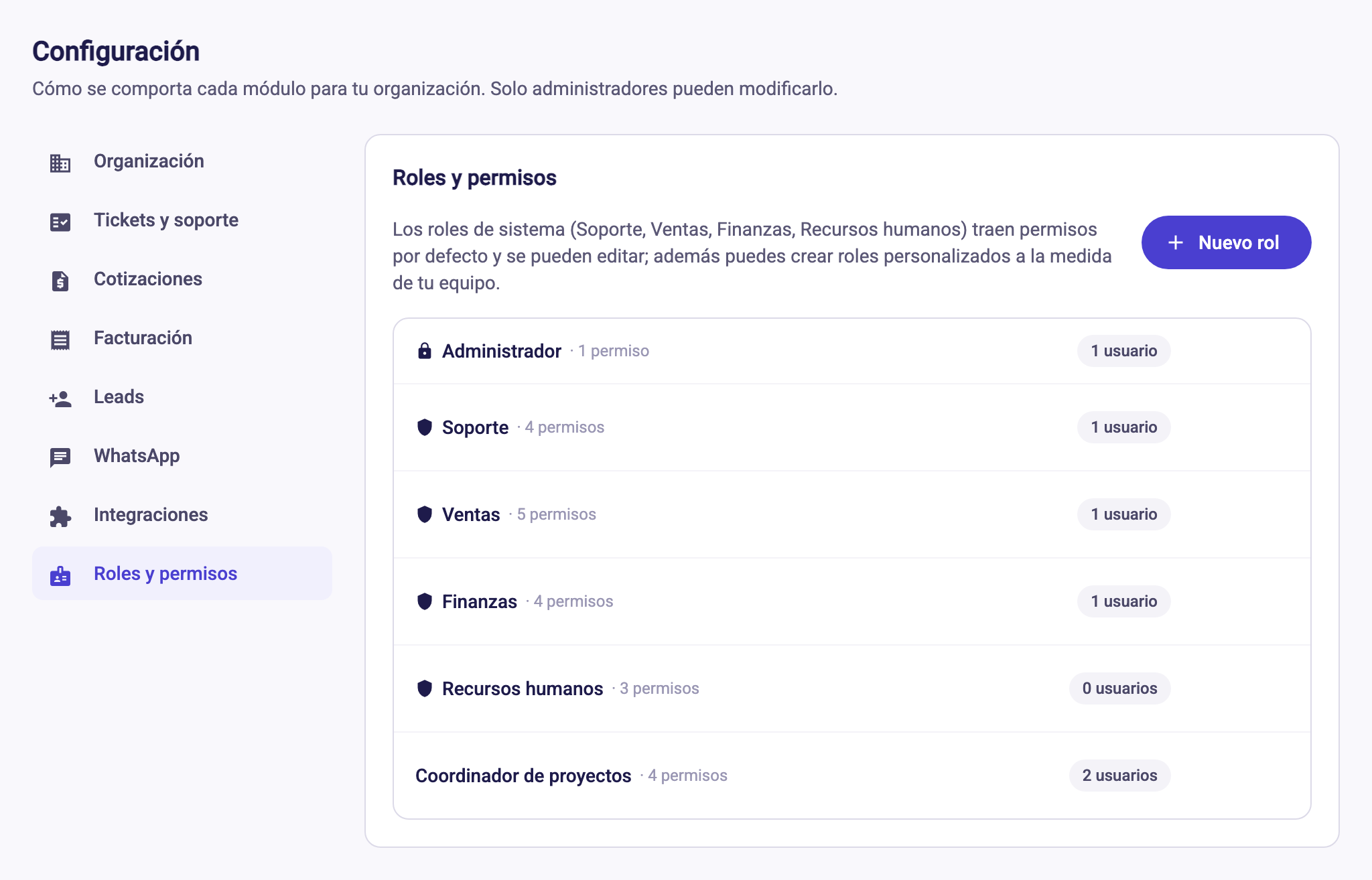Click the Soporte 1 usuario badge
Viewport: 1372px width, 880px height.
pyautogui.click(x=1123, y=427)
